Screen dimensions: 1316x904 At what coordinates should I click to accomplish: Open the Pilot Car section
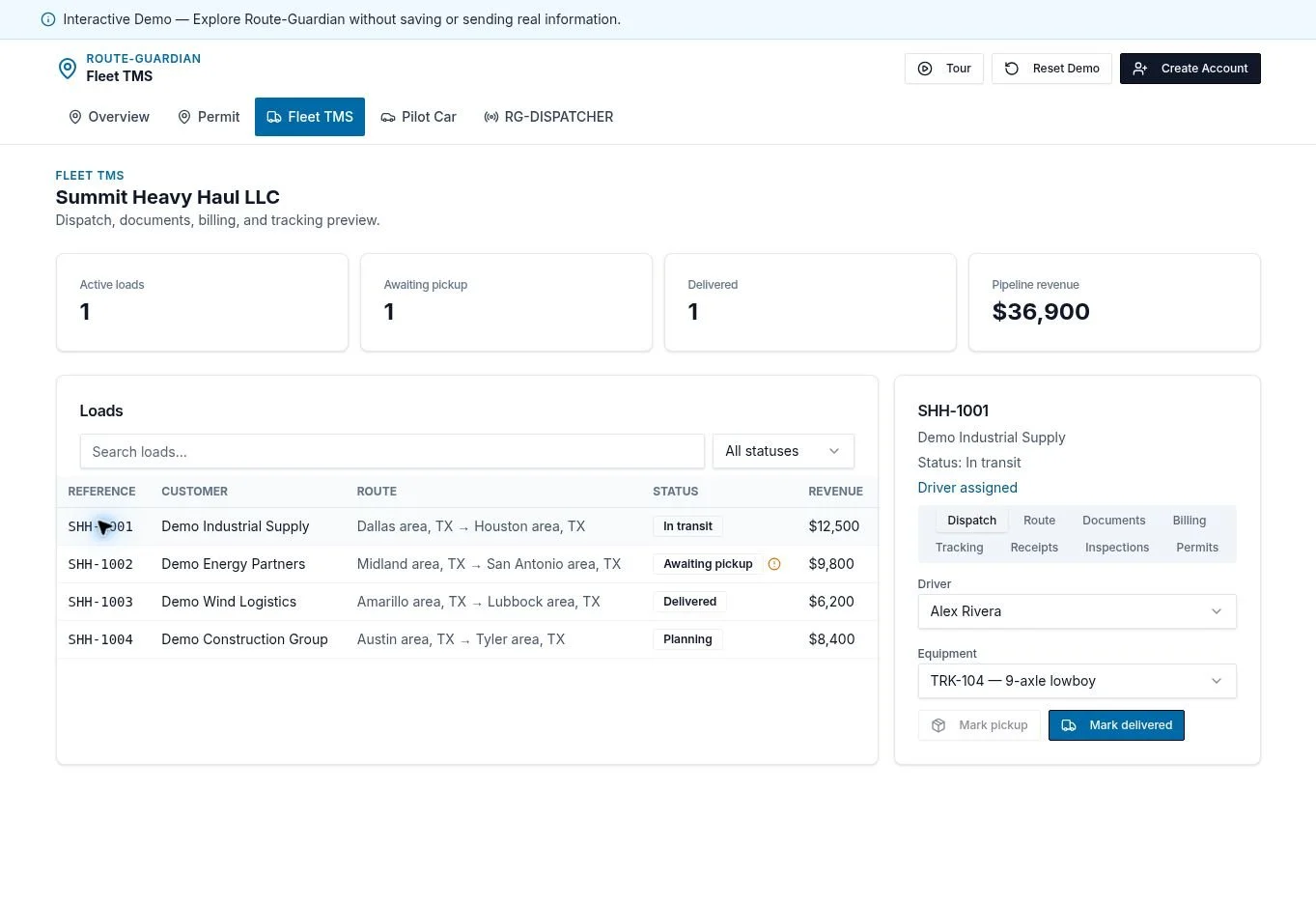coord(418,117)
